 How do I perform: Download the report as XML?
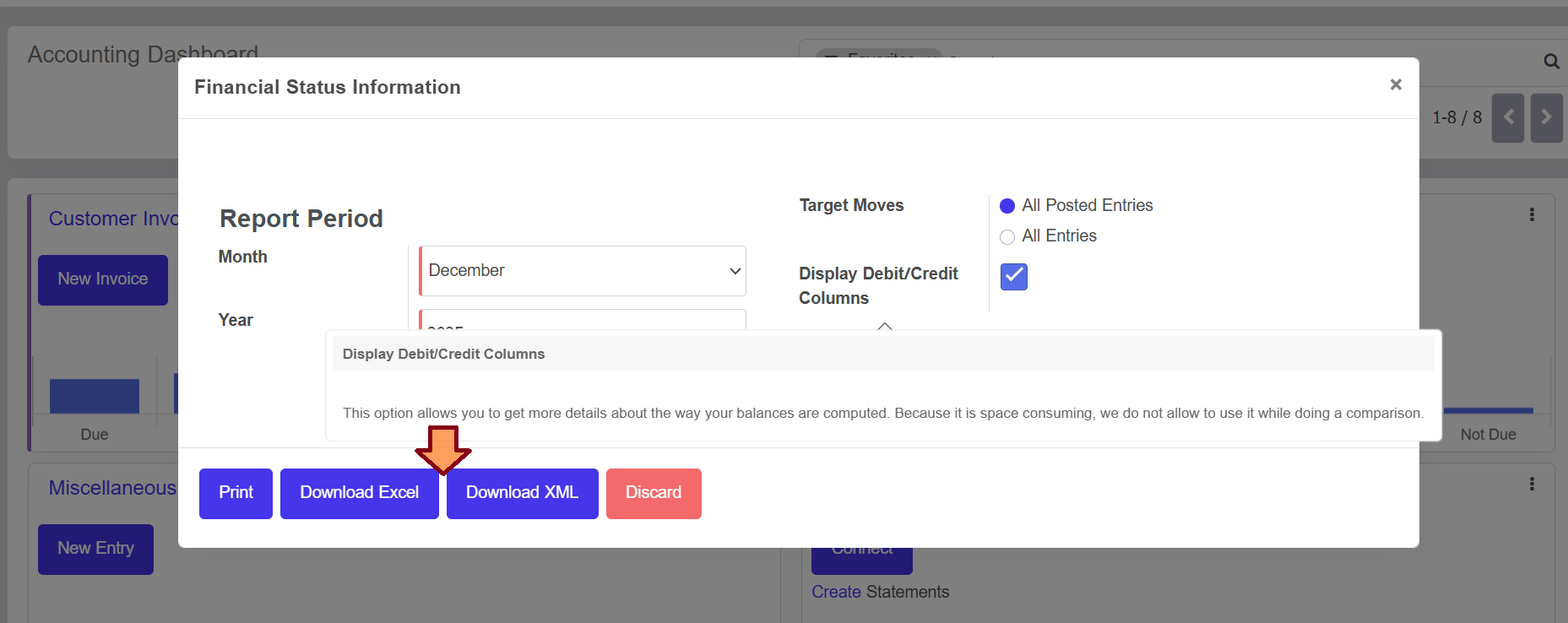522,493
